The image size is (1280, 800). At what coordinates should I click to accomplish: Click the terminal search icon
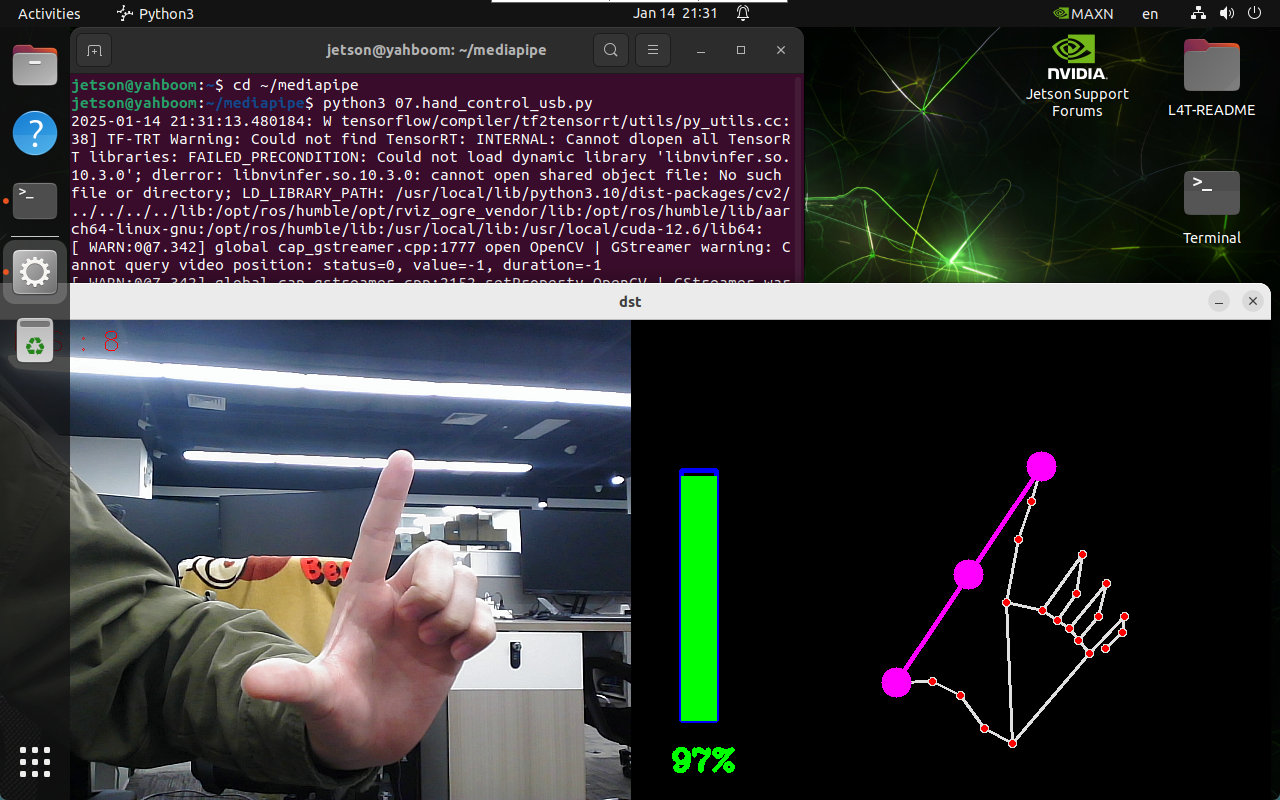point(611,50)
